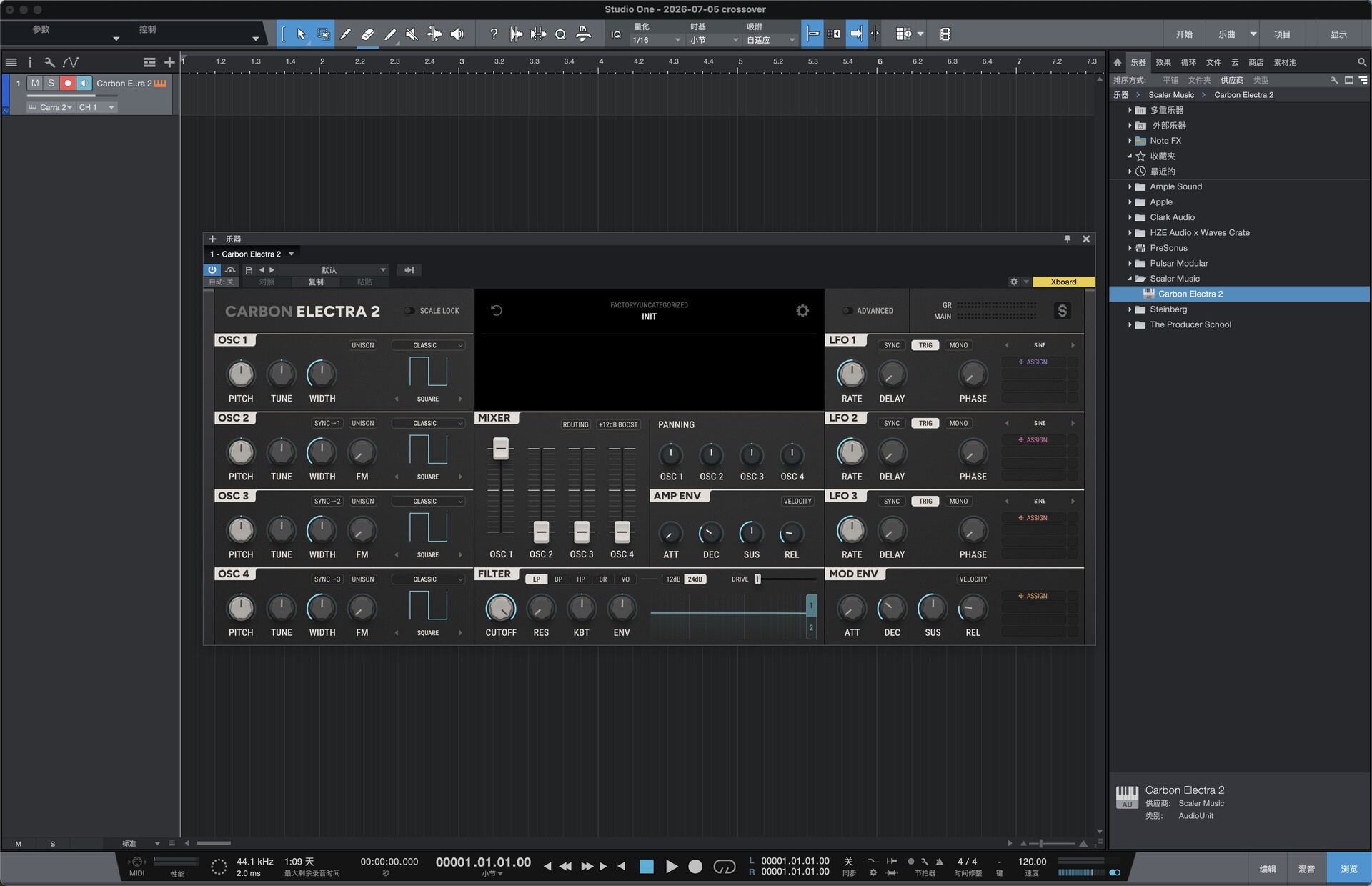Click the IQ quantize icon

tap(616, 34)
